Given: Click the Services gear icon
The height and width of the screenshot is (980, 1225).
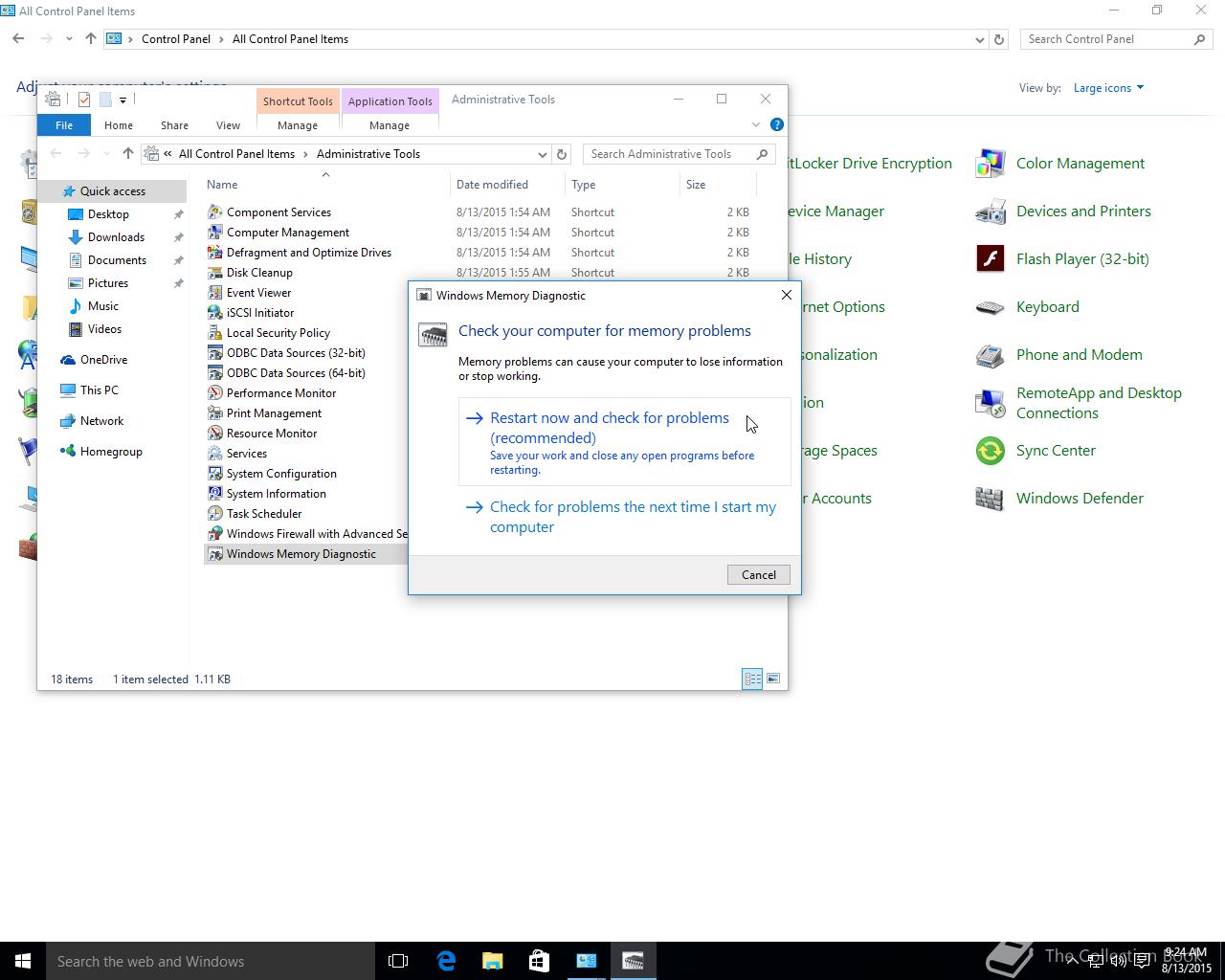Looking at the screenshot, I should 215,454.
